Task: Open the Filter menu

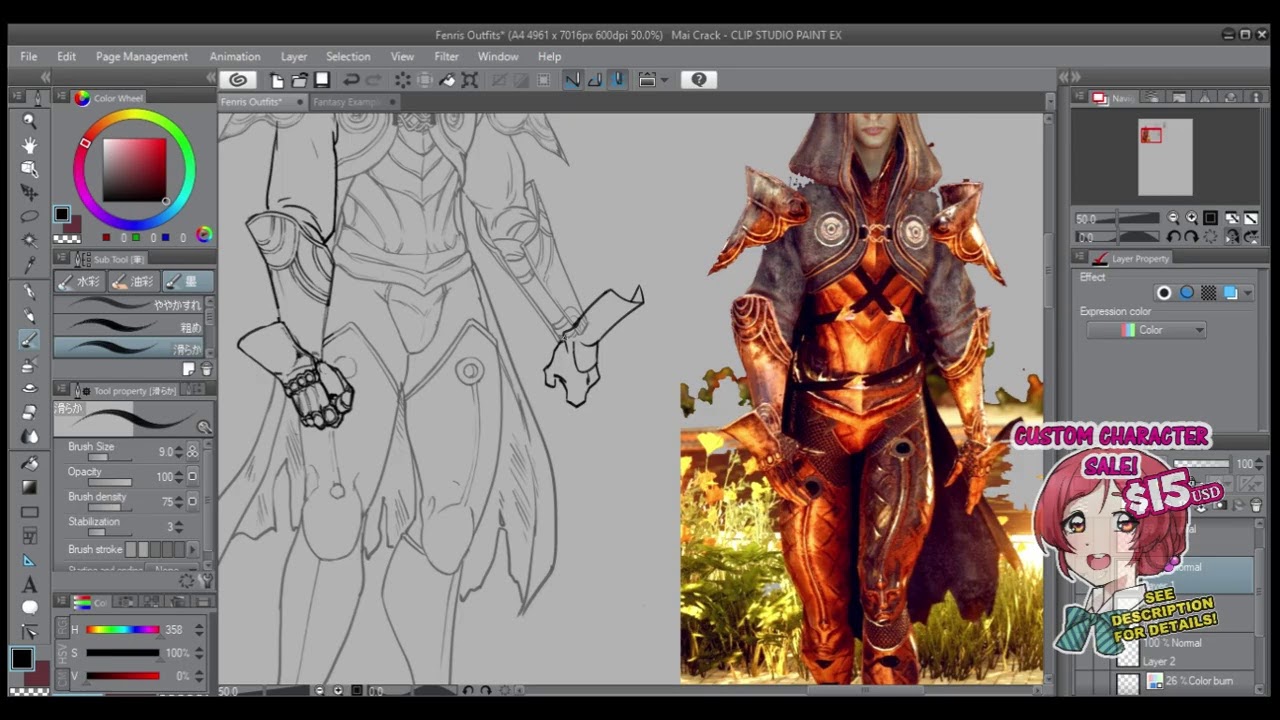Action: click(x=447, y=57)
